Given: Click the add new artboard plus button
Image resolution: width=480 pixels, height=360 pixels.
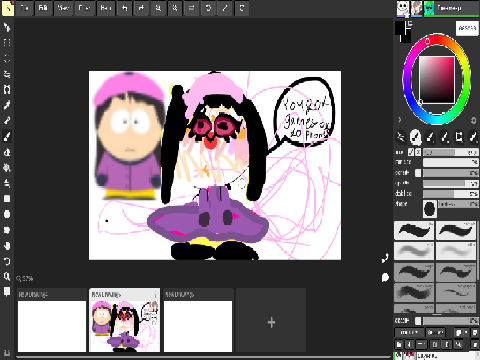Looking at the screenshot, I should pyautogui.click(x=271, y=322).
